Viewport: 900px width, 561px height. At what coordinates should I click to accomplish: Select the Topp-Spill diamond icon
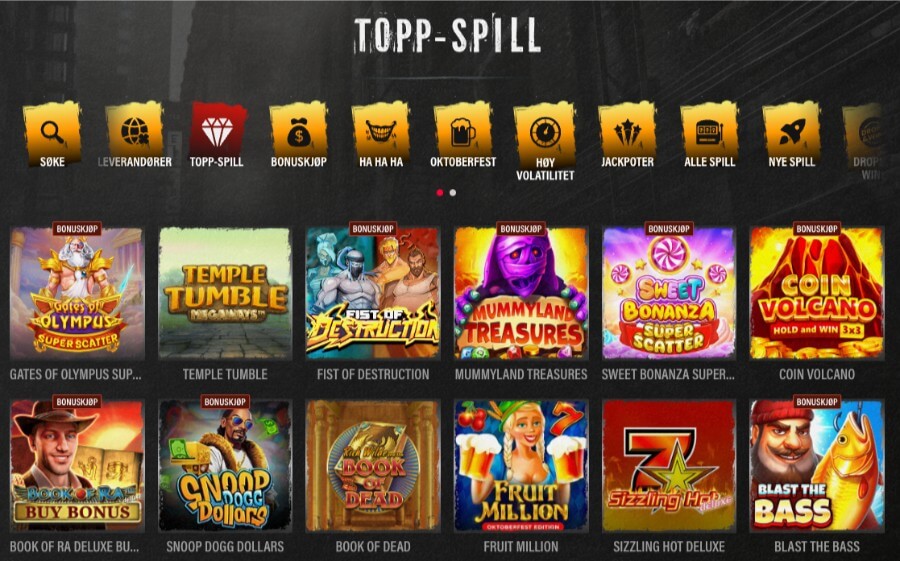tap(217, 133)
